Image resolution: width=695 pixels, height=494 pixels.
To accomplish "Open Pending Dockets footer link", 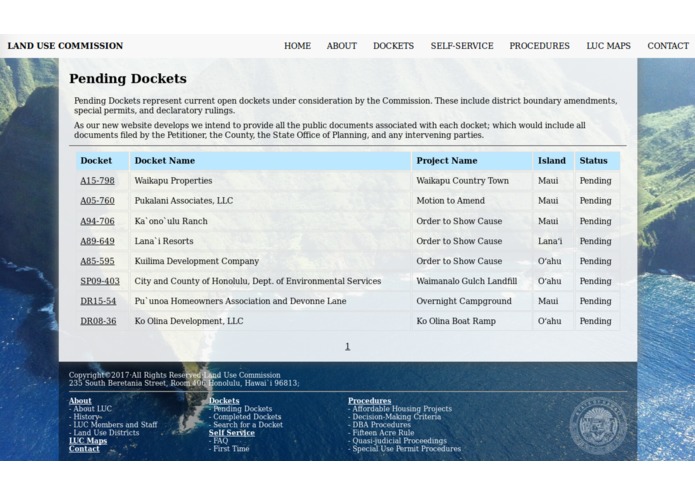I will click(x=242, y=408).
